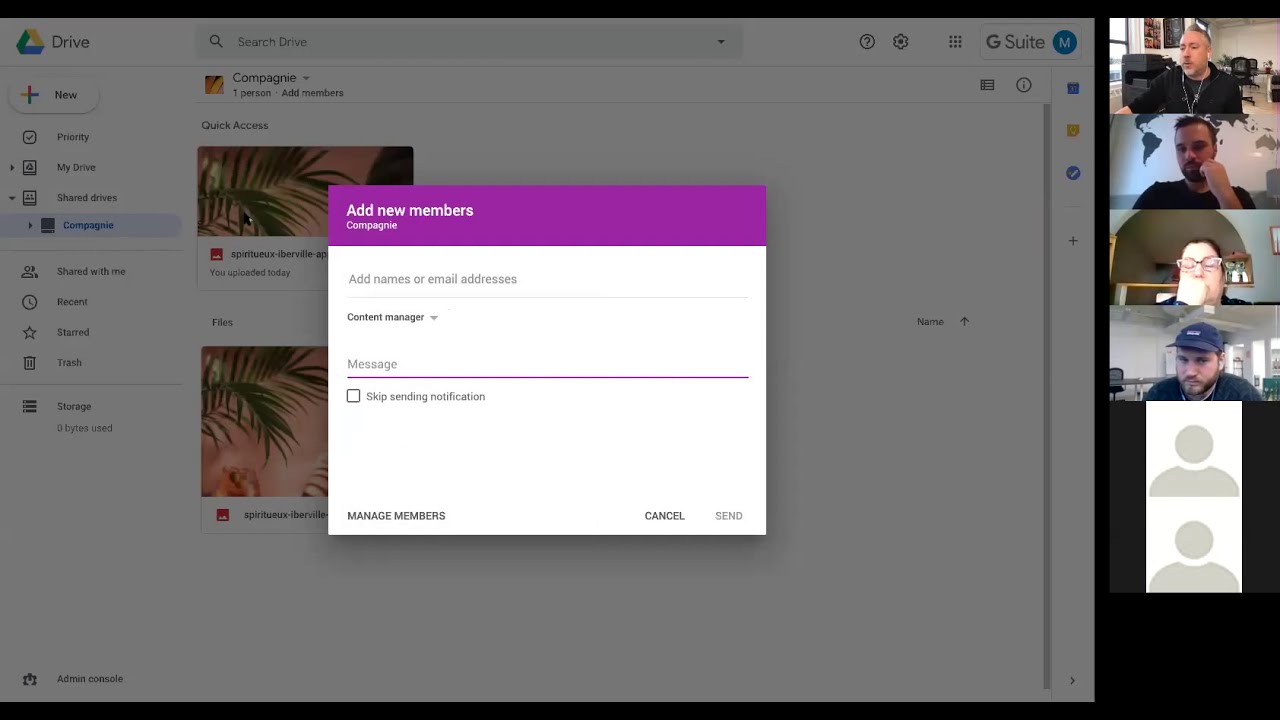The width and height of the screenshot is (1280, 720).
Task: Open Recent section
Action: tap(72, 302)
